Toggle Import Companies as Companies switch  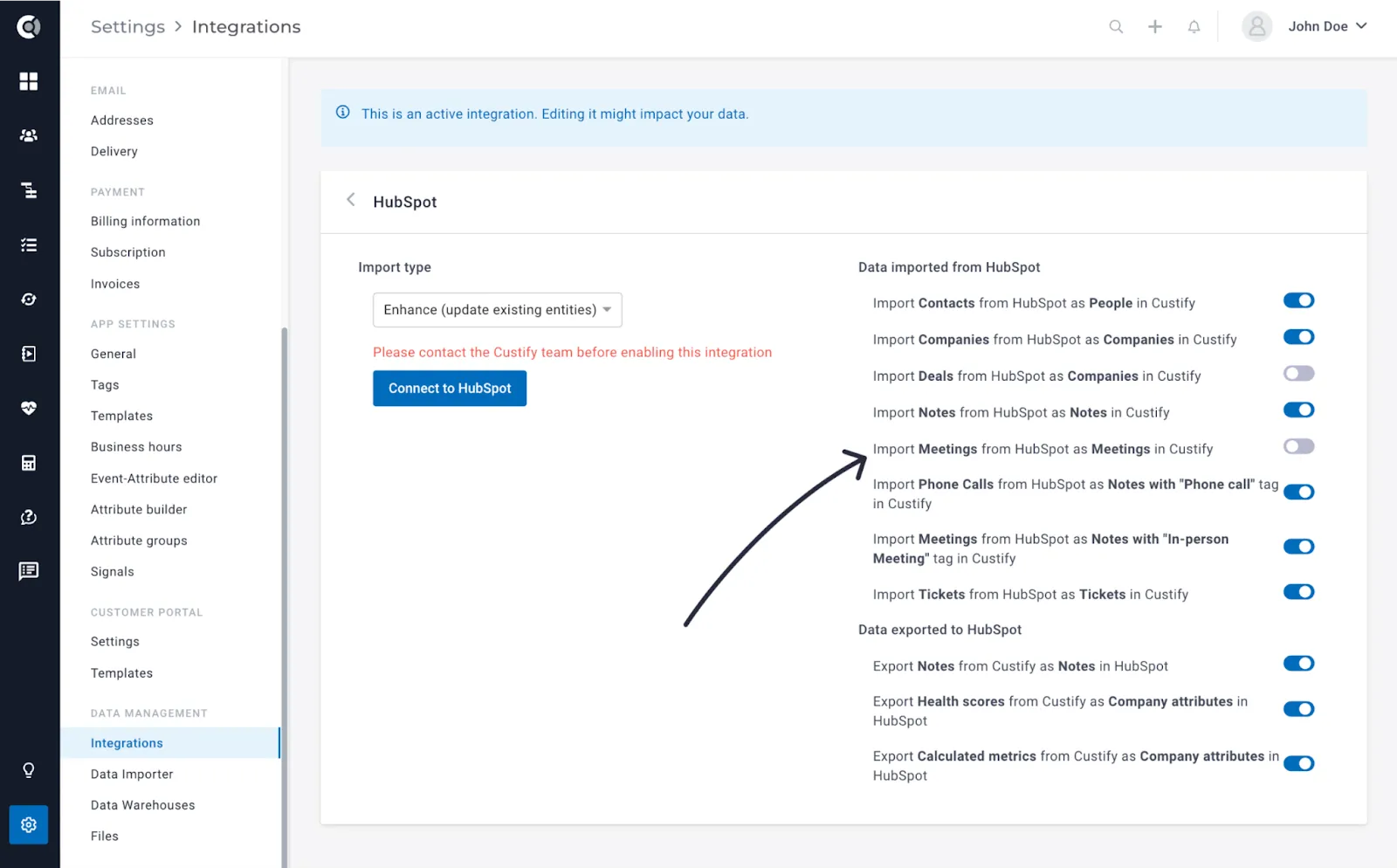pos(1298,338)
